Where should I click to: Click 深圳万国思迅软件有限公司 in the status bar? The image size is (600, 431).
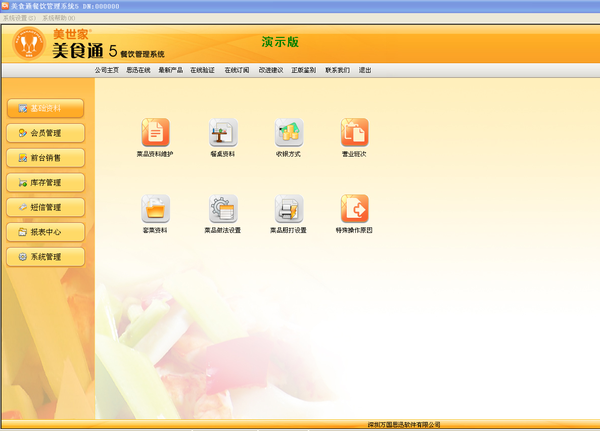click(x=404, y=424)
